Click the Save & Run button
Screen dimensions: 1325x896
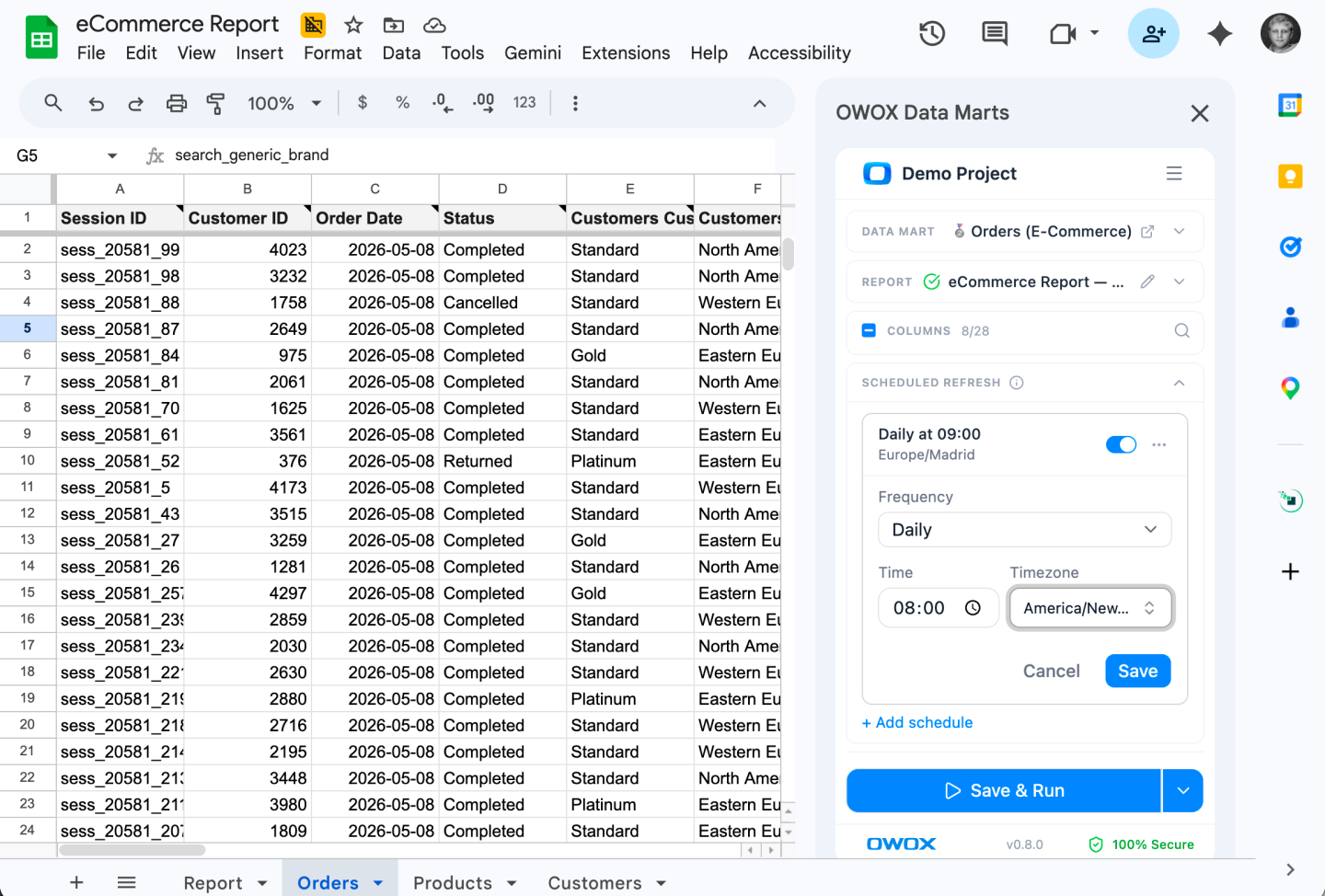[1004, 791]
